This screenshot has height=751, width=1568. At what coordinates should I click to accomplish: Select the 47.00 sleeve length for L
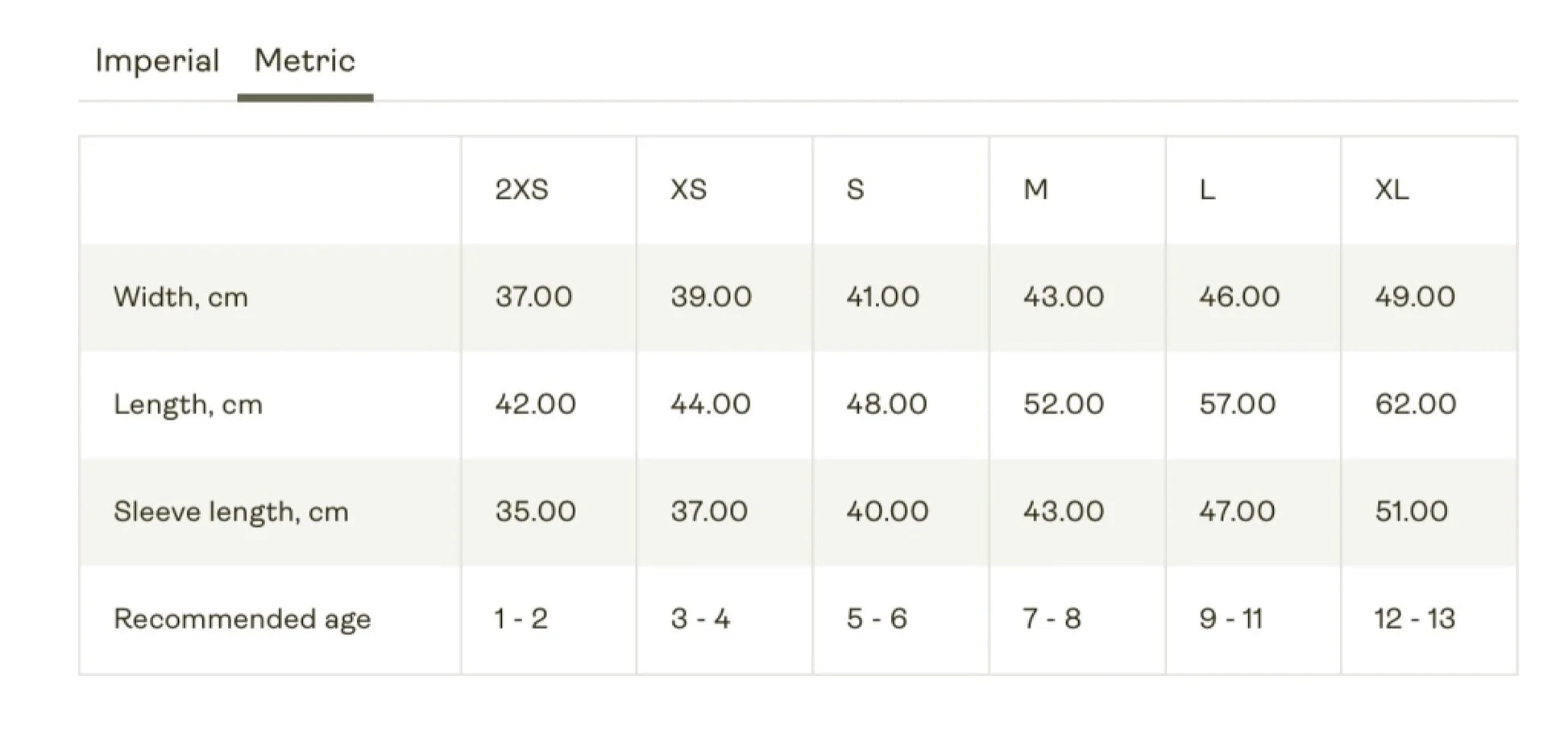tap(1237, 512)
